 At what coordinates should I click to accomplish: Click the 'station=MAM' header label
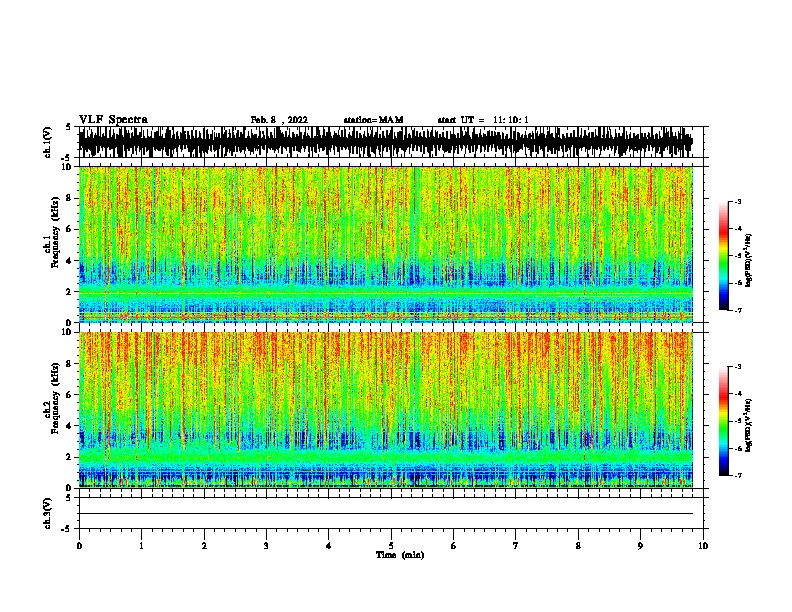(x=373, y=120)
